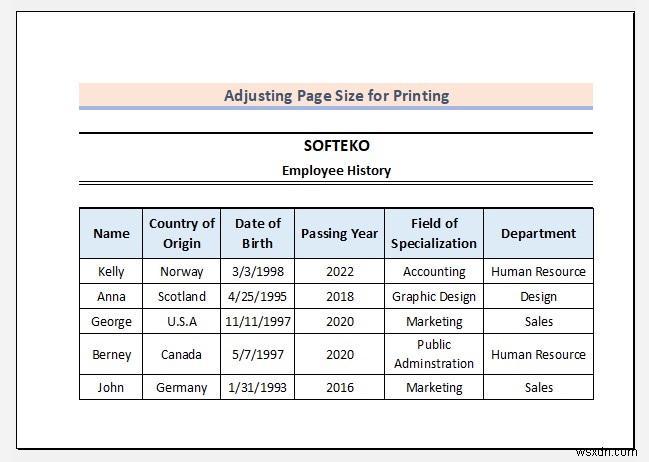Select the 'Date of Birth' column header
This screenshot has width=649, height=462.
point(257,233)
